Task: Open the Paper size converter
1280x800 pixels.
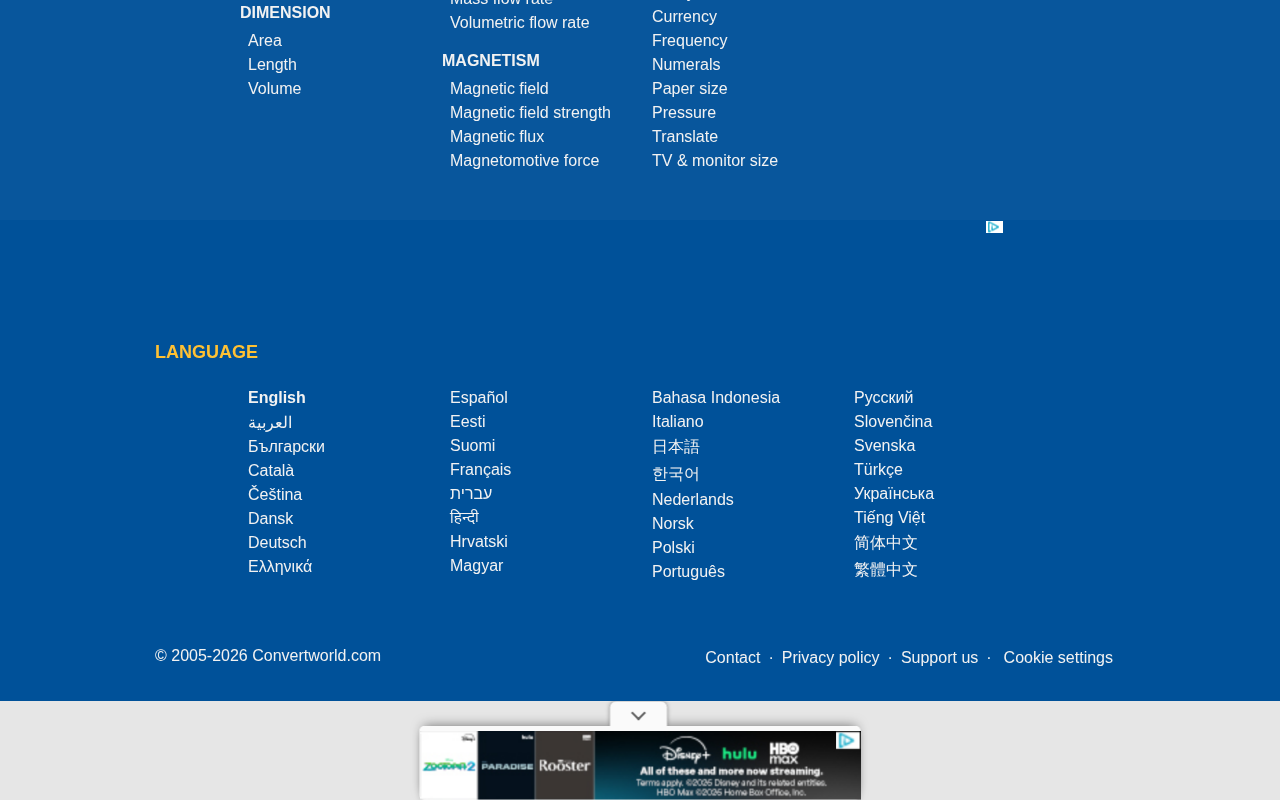Action: point(690,89)
